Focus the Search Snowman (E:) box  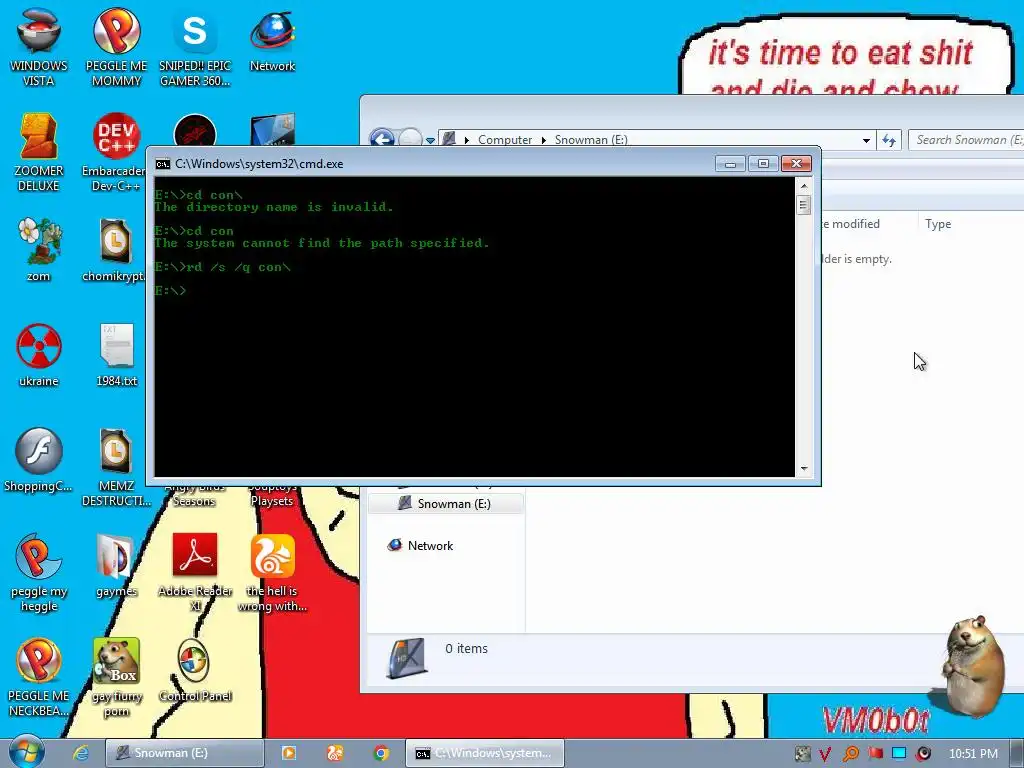(967, 140)
